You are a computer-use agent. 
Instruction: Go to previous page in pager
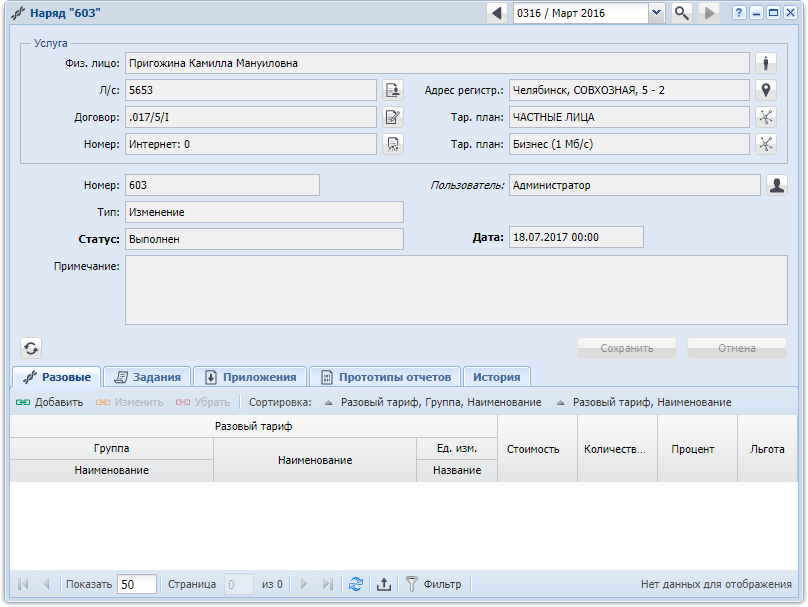point(46,584)
